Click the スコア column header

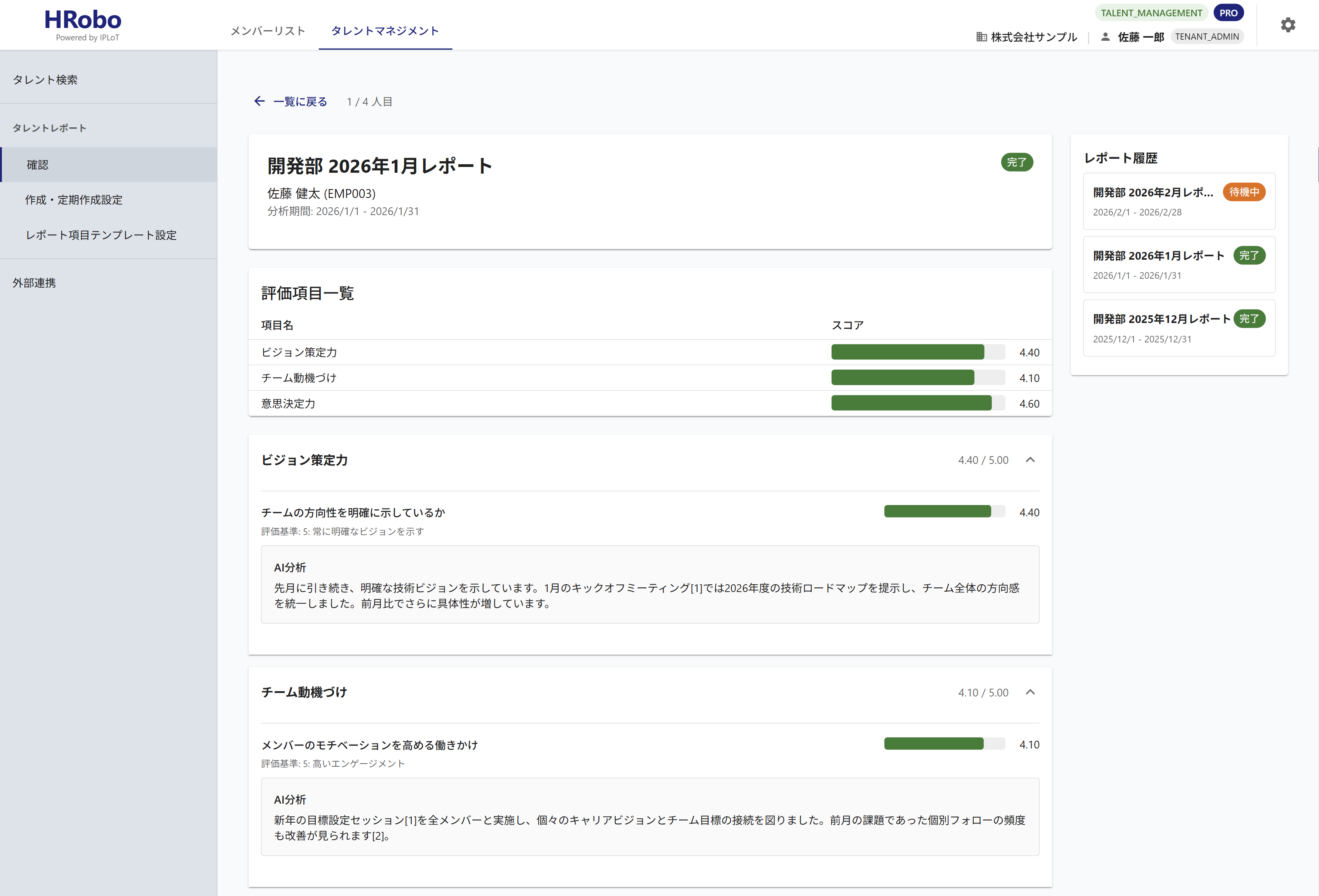click(x=847, y=325)
